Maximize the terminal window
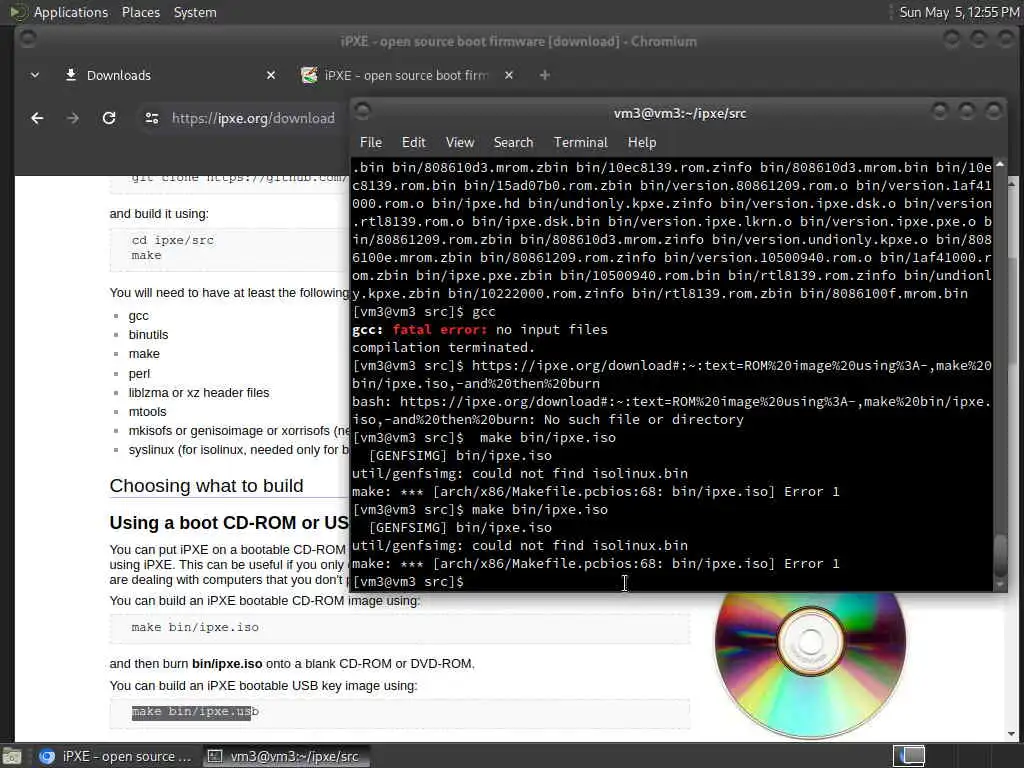Image resolution: width=1024 pixels, height=768 pixels. click(x=967, y=112)
